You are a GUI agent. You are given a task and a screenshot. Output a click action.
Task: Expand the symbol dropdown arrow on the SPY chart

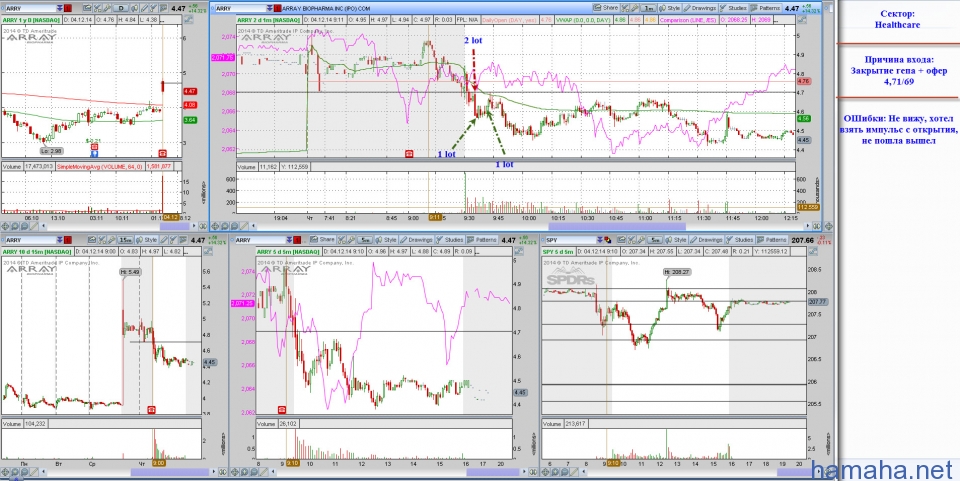pos(600,240)
